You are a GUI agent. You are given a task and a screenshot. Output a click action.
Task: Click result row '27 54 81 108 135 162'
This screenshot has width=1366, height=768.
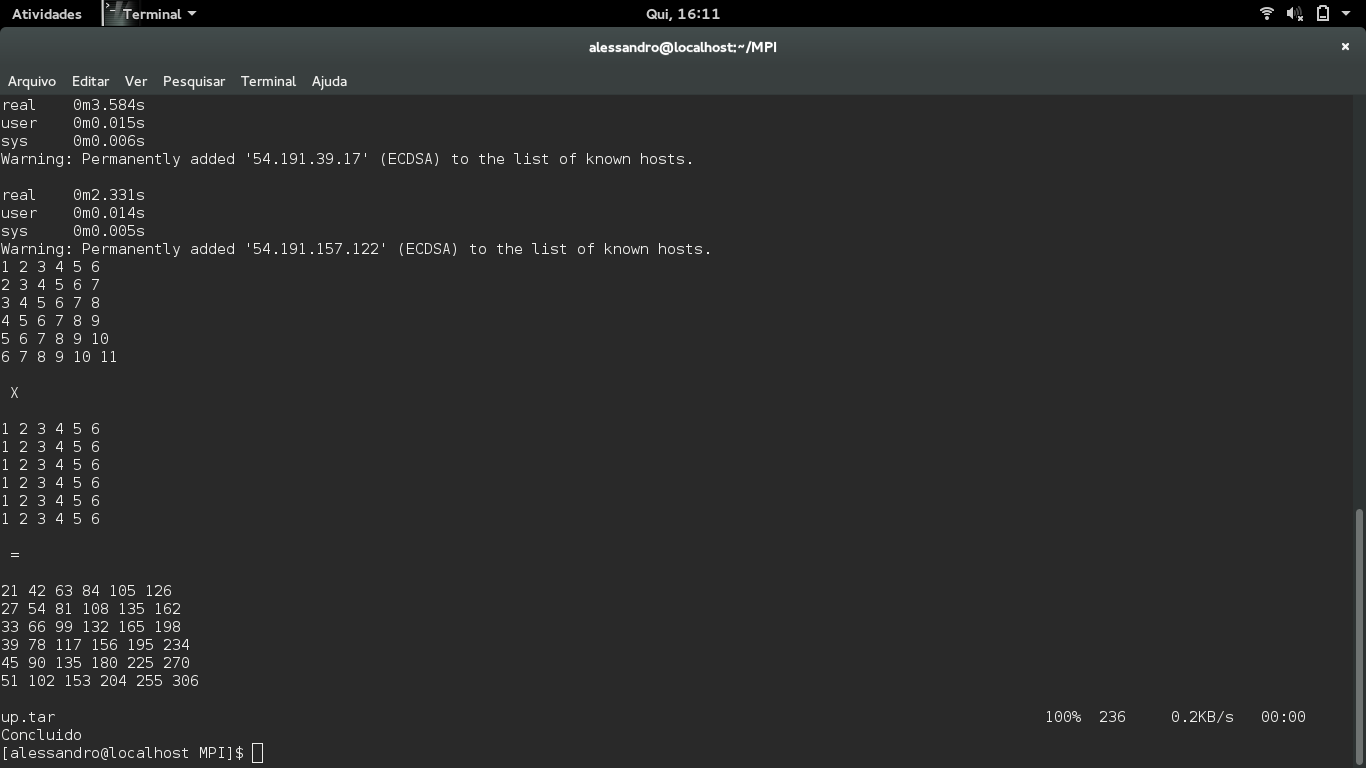point(91,609)
